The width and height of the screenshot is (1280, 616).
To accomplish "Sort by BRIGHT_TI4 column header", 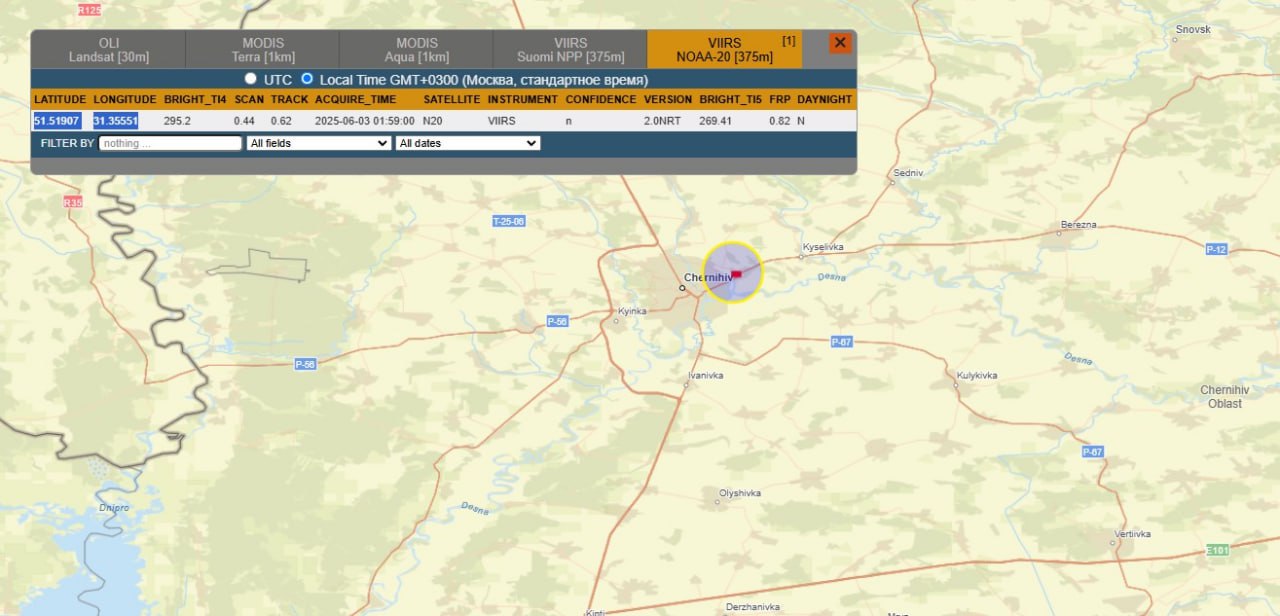I will coord(196,100).
